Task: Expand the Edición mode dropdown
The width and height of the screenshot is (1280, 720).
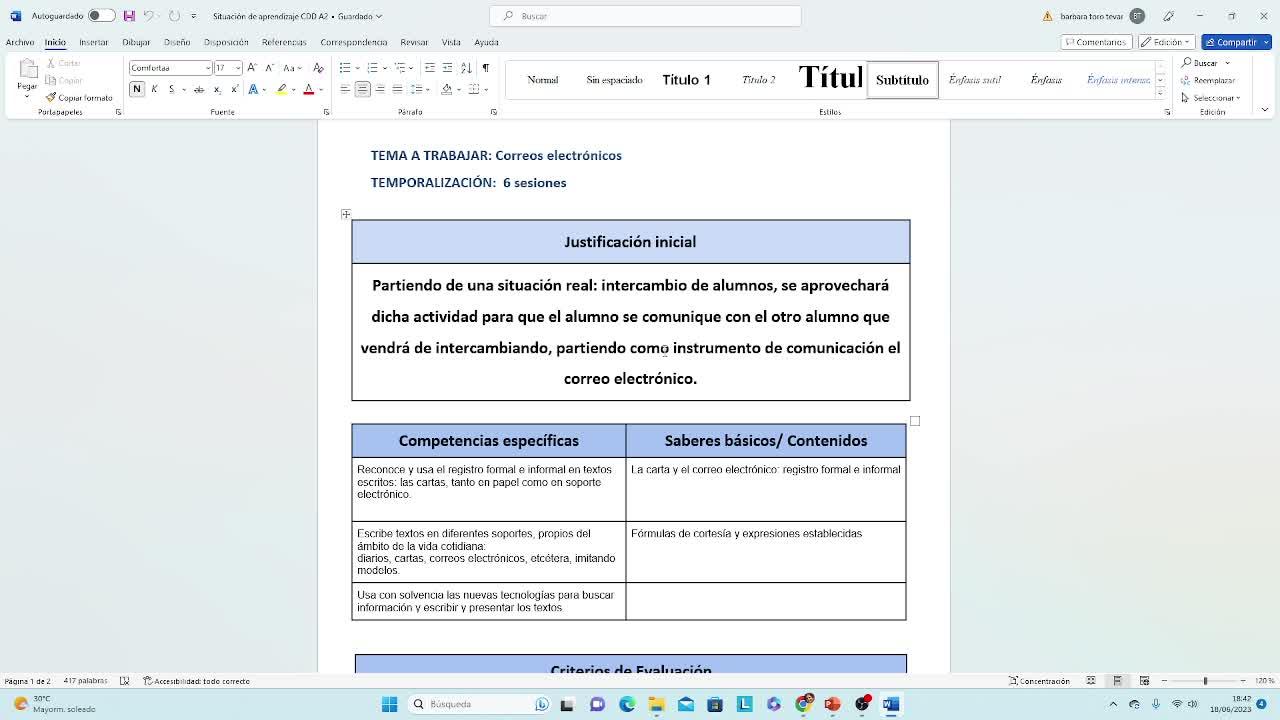Action: pos(1168,42)
